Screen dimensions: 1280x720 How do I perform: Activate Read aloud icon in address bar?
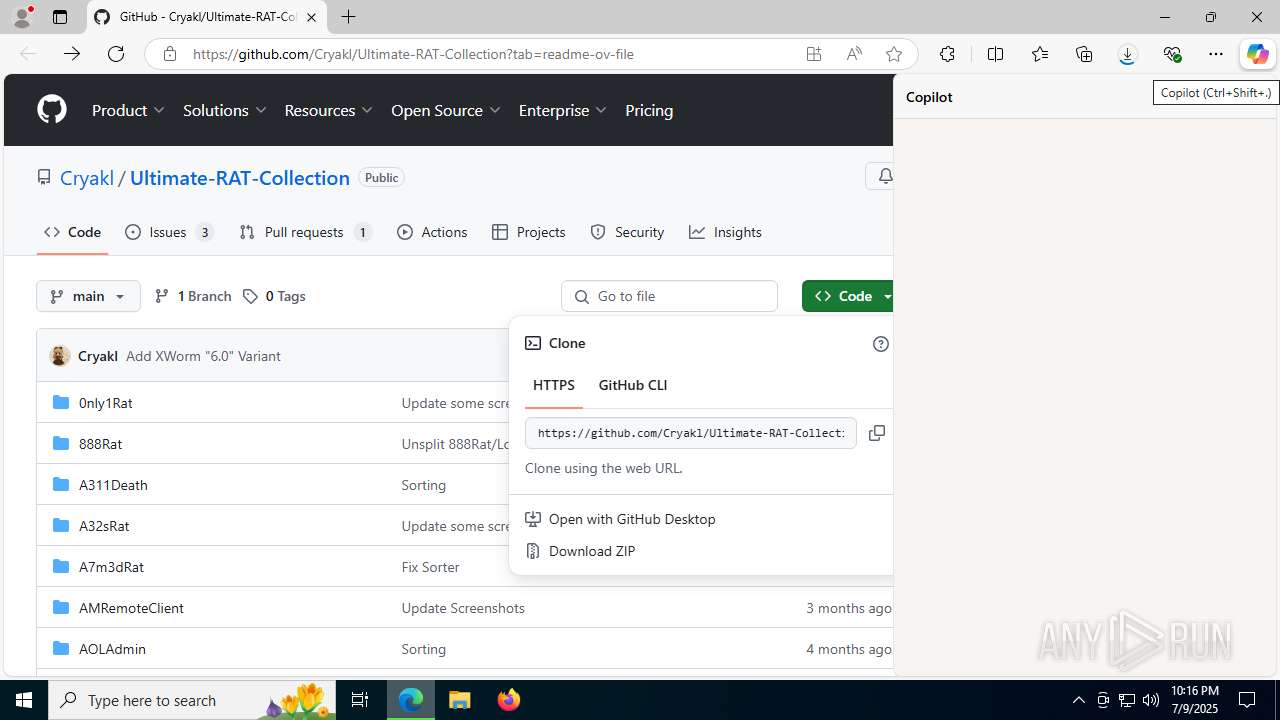[x=854, y=54]
